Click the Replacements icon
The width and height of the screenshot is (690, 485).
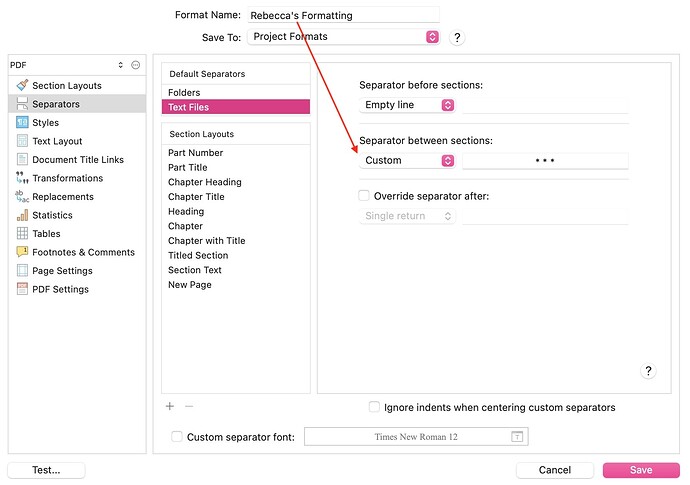tap(22, 196)
